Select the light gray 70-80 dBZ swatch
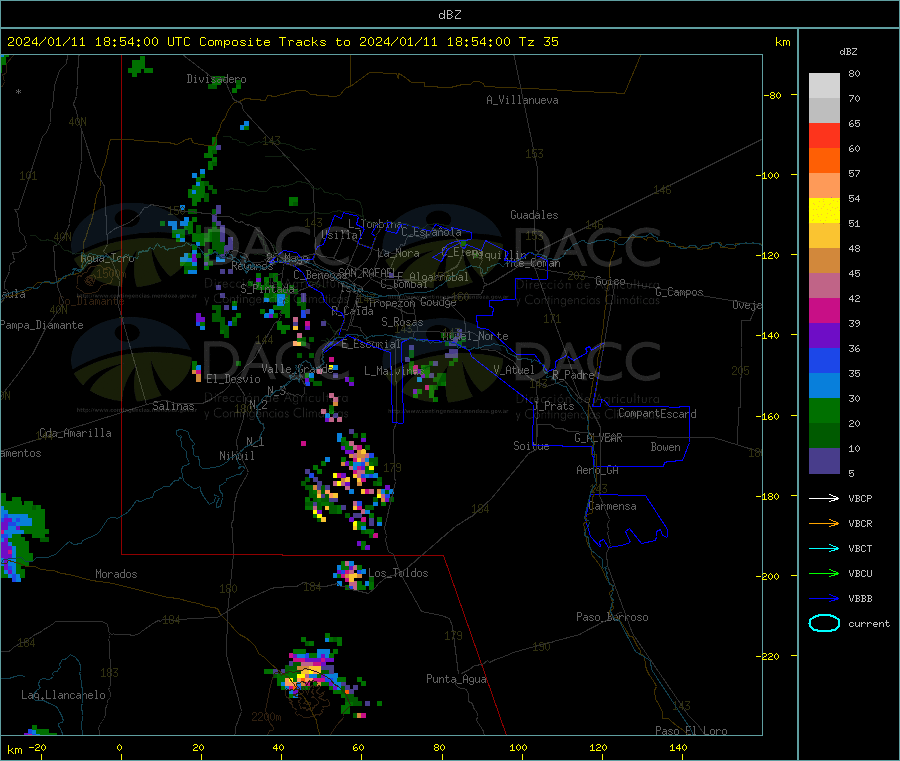900x761 pixels. [824, 86]
